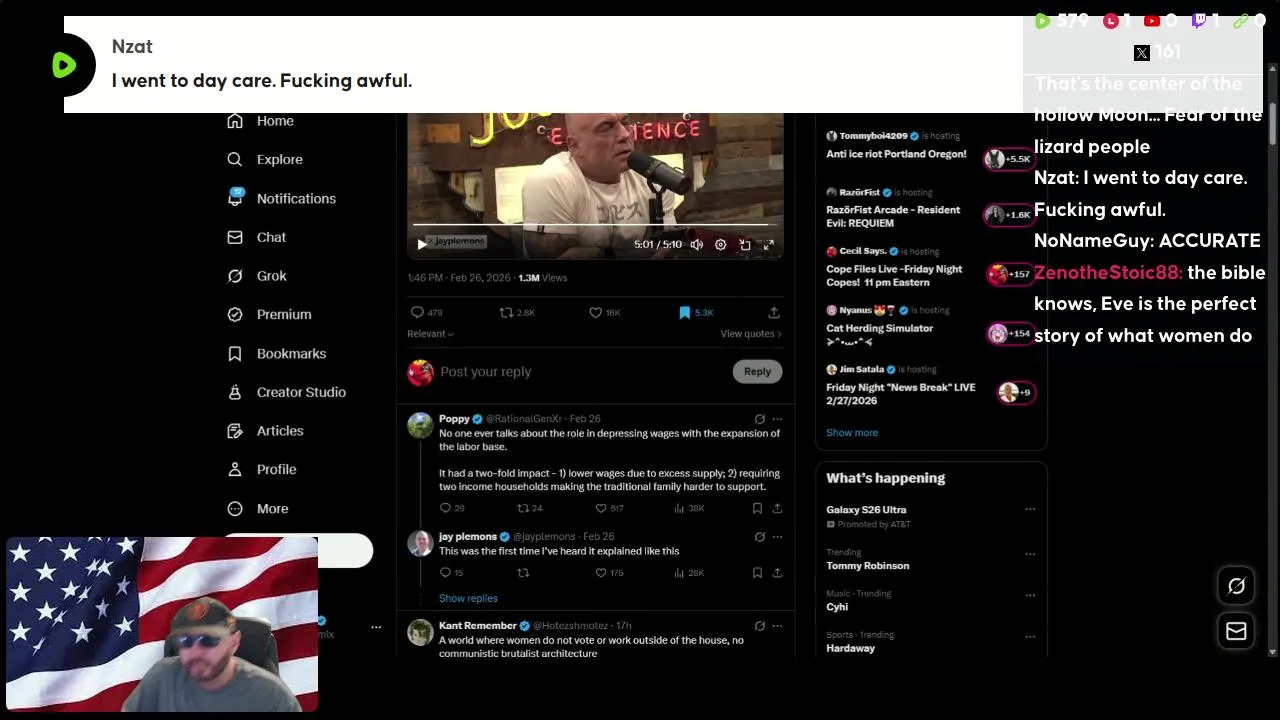The image size is (1280, 720).
Task: Click the Notifications bell icon
Action: (235, 198)
